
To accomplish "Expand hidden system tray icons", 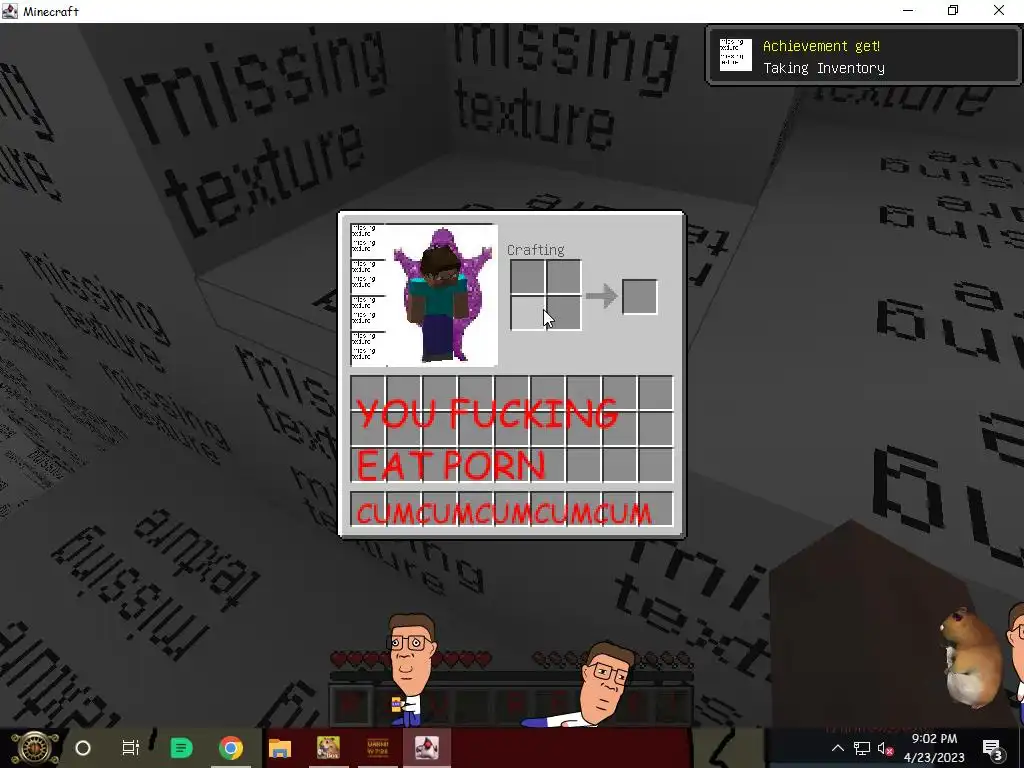I will [x=837, y=748].
